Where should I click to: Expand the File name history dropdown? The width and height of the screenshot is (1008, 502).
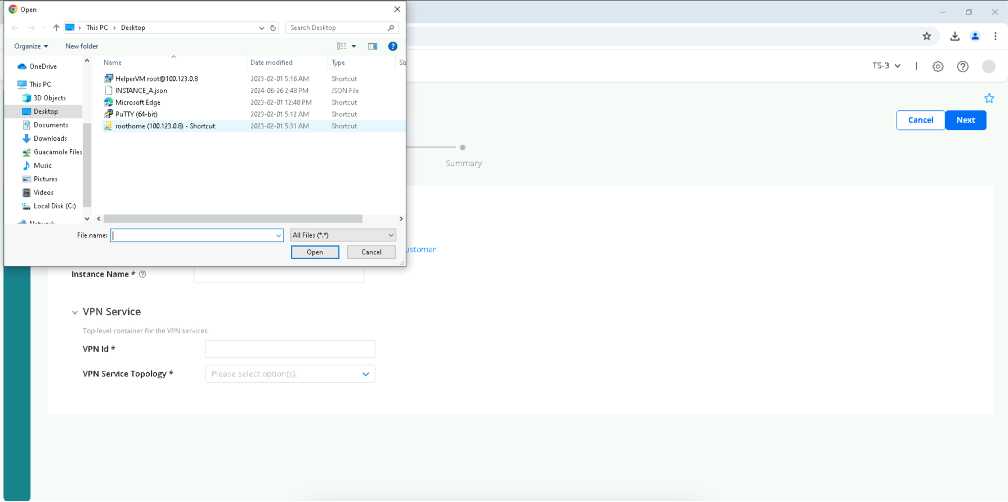pyautogui.click(x=279, y=235)
